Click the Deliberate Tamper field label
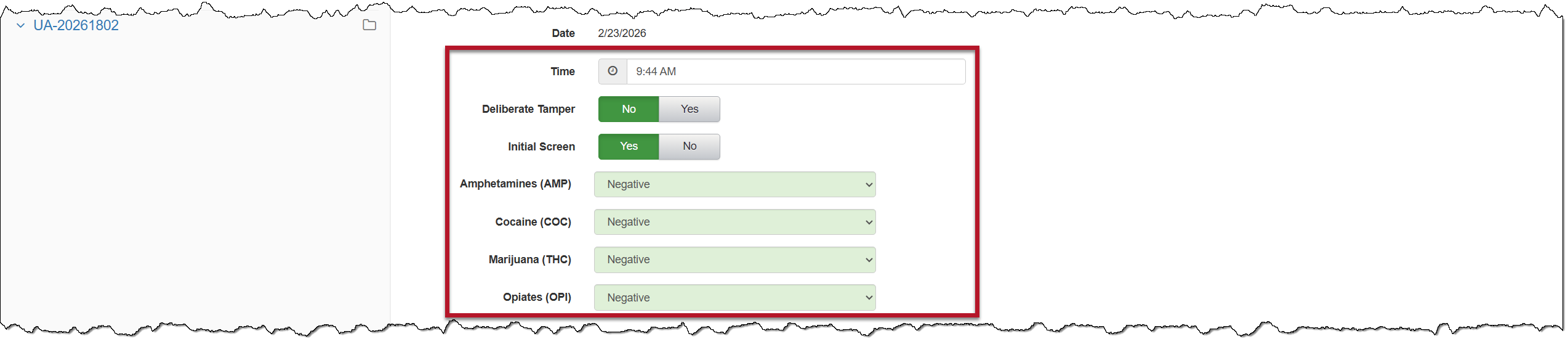Screen dimensions: 1568x344 pyautogui.click(x=528, y=109)
